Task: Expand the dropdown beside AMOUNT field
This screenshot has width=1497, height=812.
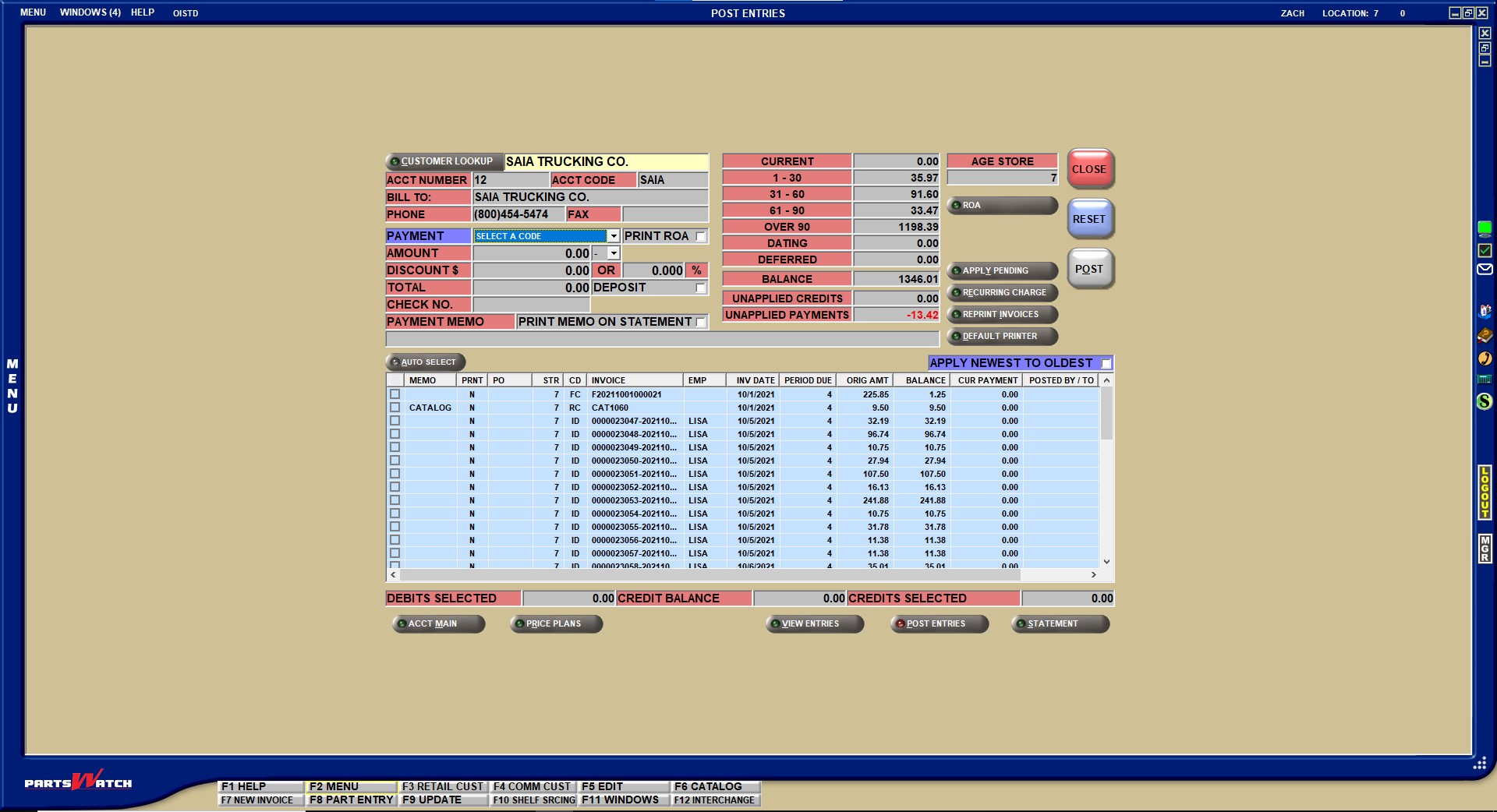Action: click(x=613, y=253)
